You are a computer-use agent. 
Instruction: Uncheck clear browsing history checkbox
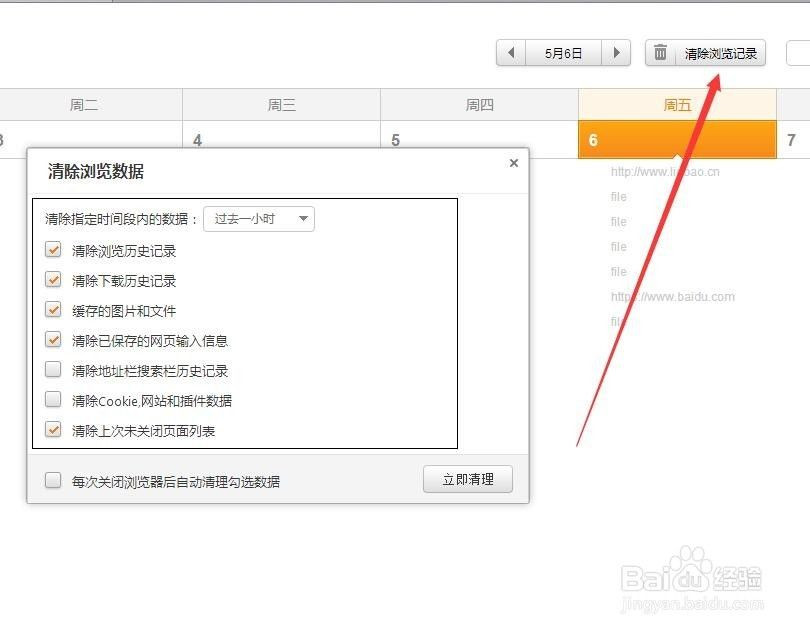(x=53, y=250)
